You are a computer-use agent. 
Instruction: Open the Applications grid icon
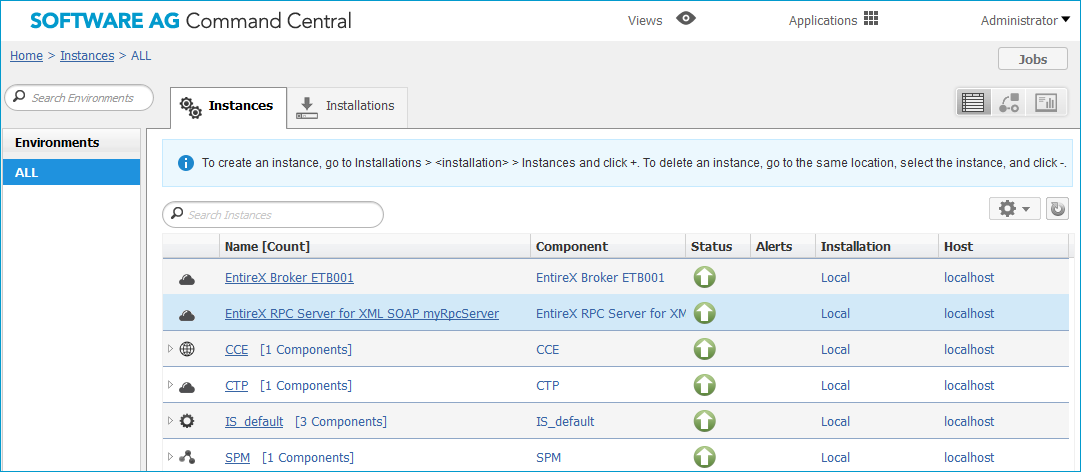[871, 19]
